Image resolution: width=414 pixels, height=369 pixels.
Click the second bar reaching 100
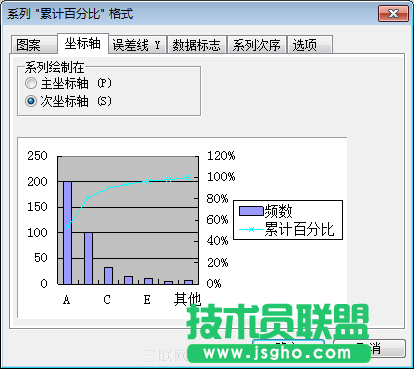coord(88,258)
